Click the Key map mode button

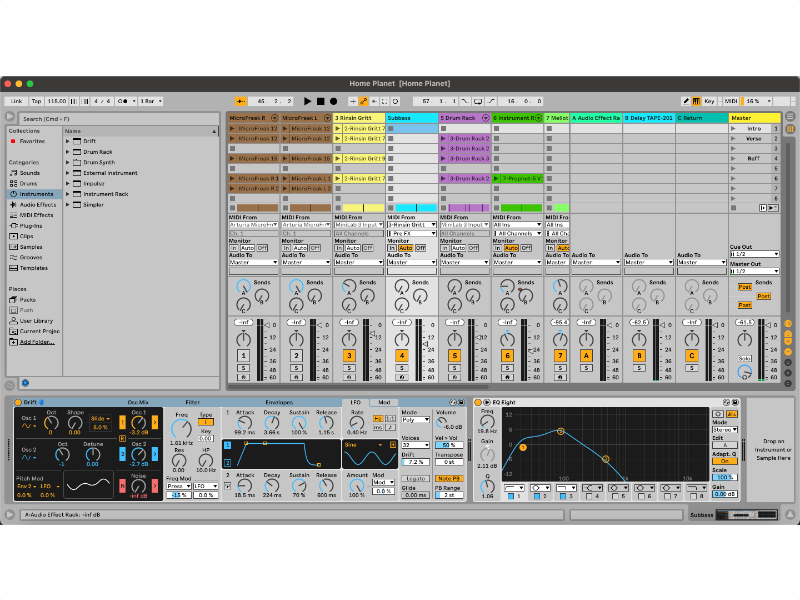709,101
